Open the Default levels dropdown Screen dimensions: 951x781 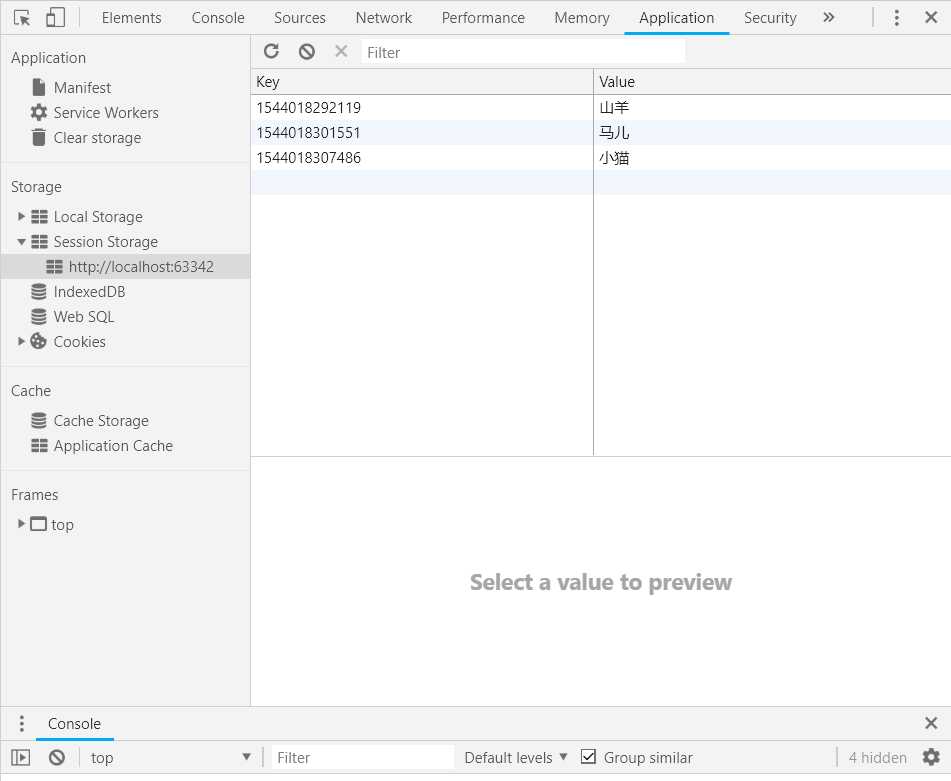pos(516,757)
